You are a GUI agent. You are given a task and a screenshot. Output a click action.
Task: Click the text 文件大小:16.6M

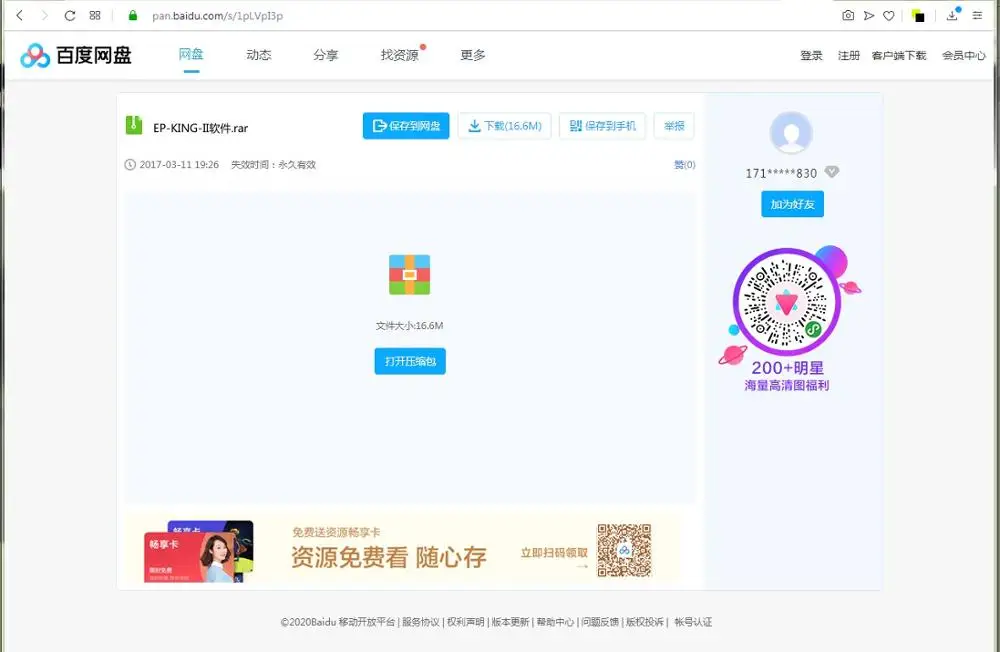click(x=409, y=325)
